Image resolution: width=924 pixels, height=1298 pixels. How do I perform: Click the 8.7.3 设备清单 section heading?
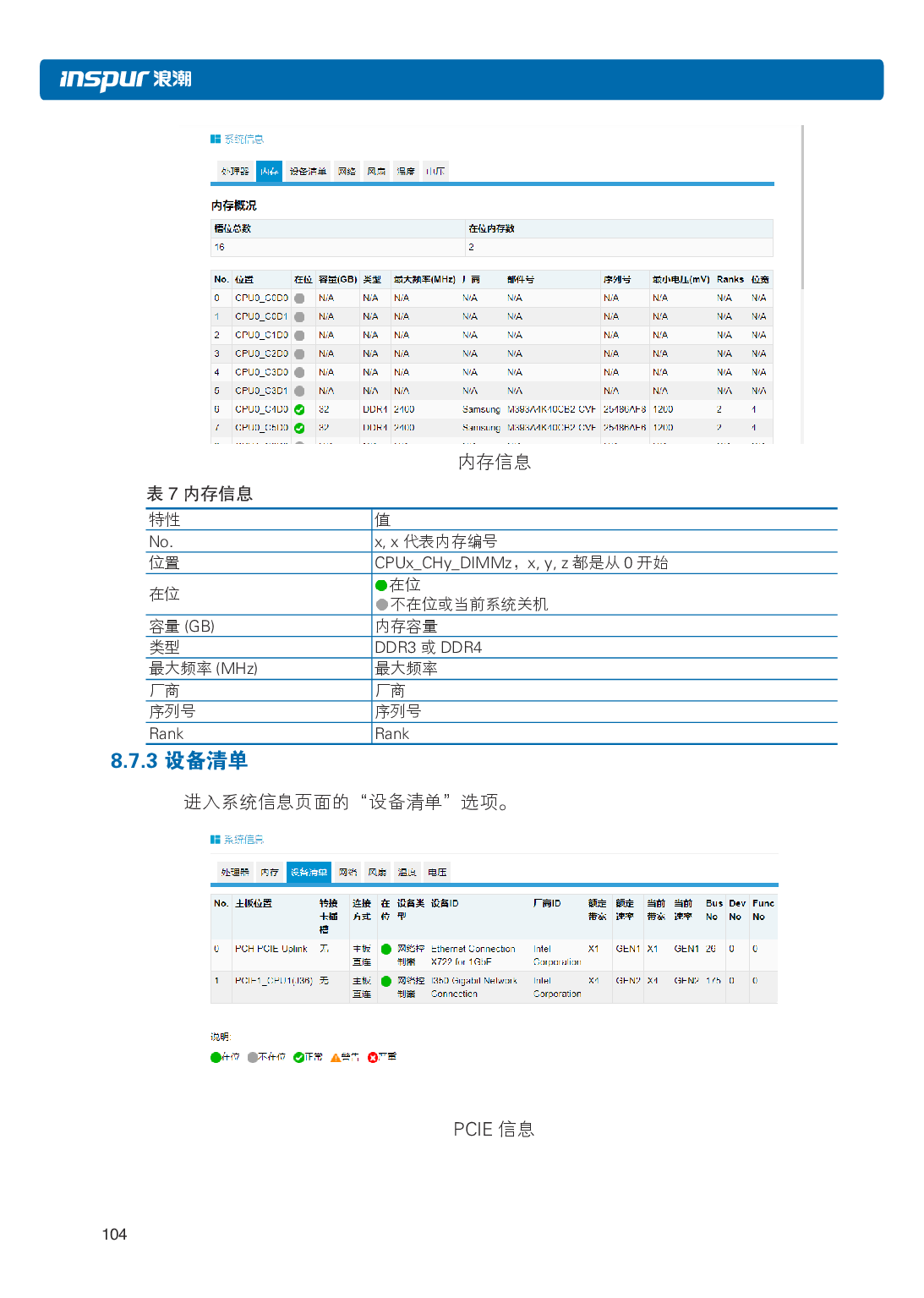pyautogui.click(x=179, y=761)
